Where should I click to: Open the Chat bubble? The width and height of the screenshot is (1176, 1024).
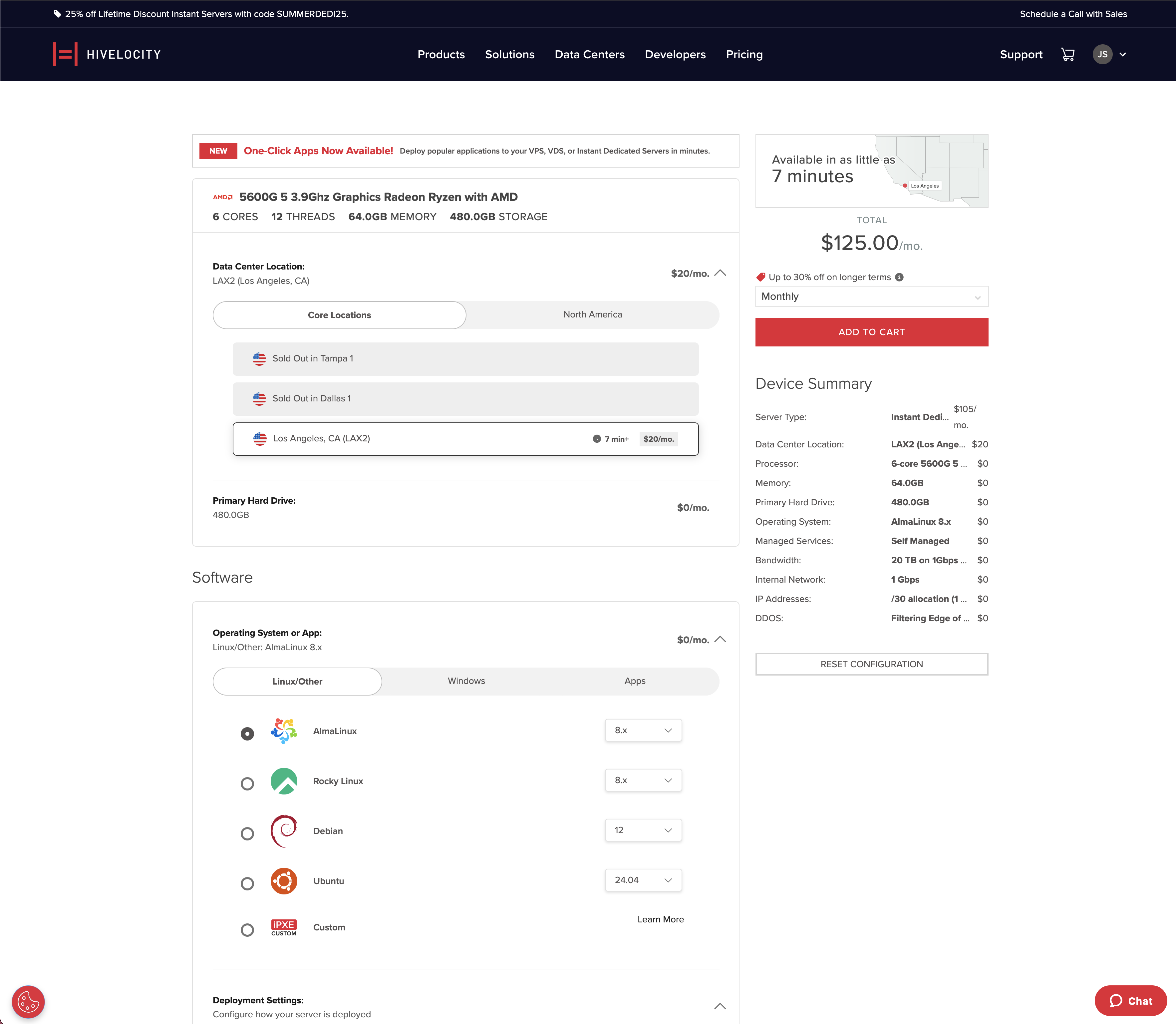click(1130, 1001)
